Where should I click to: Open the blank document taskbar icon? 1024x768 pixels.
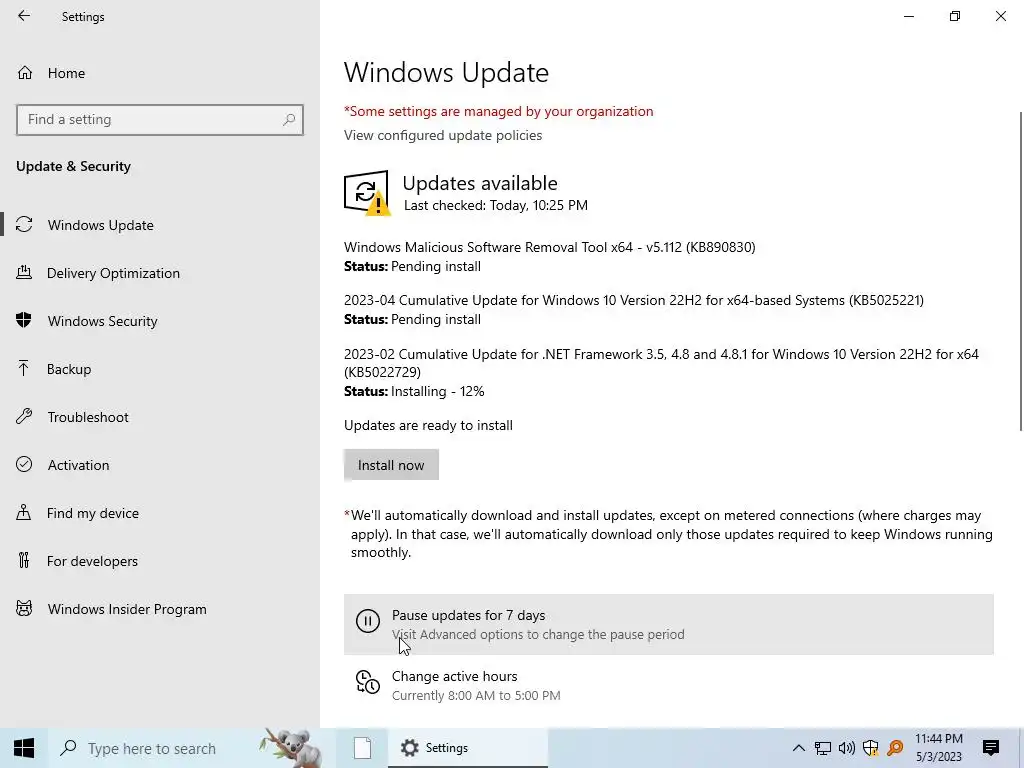pyautogui.click(x=362, y=748)
